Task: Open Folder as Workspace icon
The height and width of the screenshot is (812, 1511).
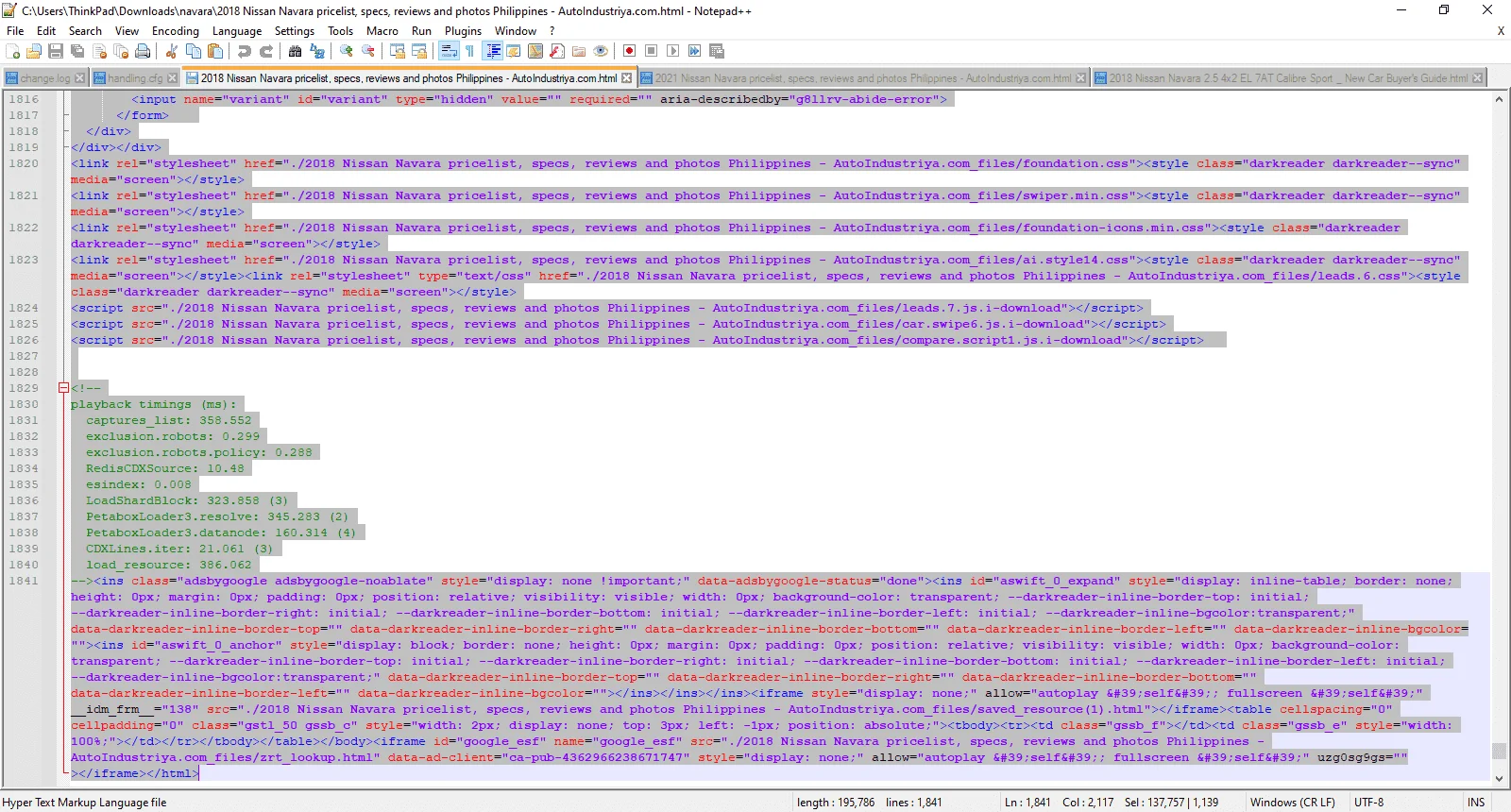Action: pos(579,51)
